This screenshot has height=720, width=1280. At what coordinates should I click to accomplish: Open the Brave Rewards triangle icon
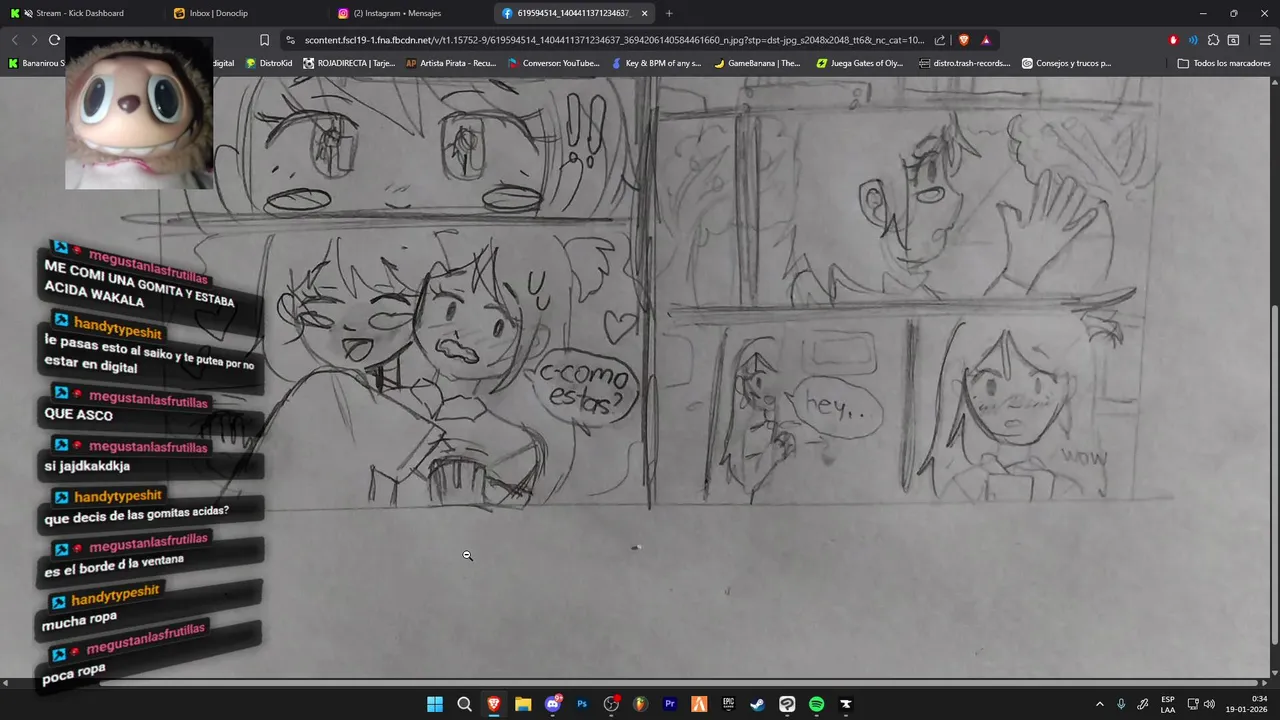[x=986, y=40]
